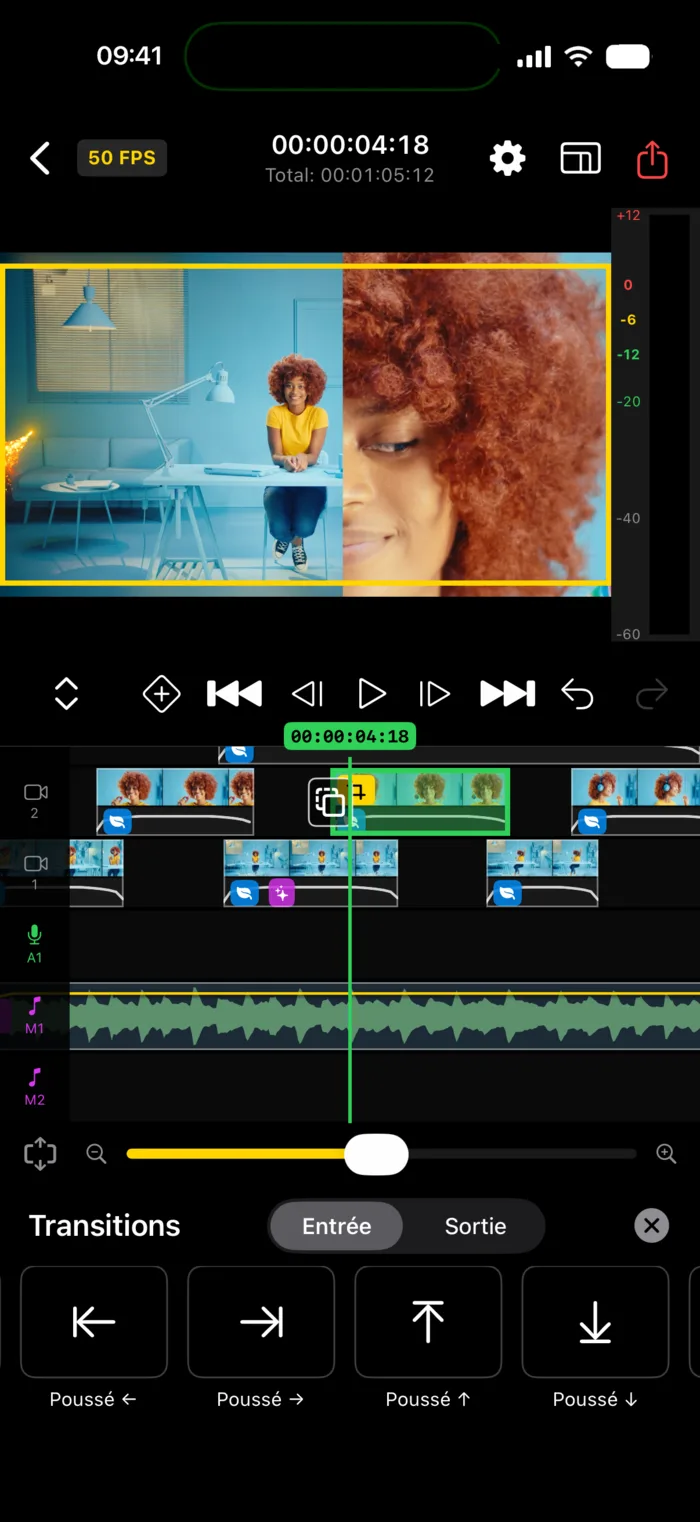Select the middle clip on video track 1
700x1522 pixels.
(311, 873)
